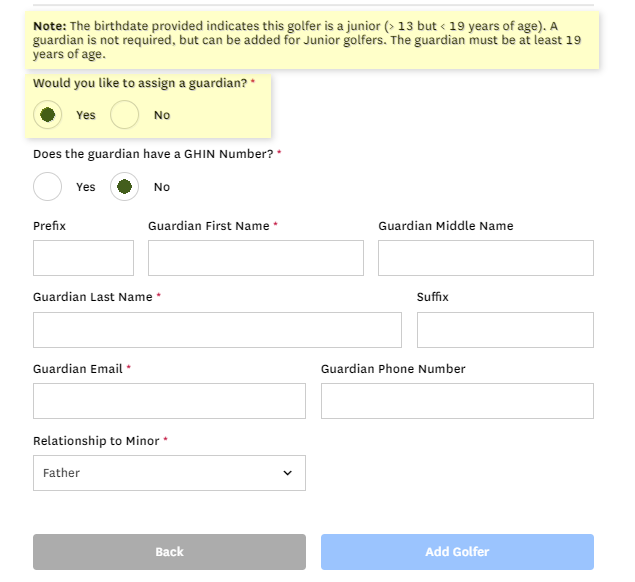Open the Relationship to Minor dropdown
Image resolution: width=635 pixels, height=582 pixels.
coord(169,473)
